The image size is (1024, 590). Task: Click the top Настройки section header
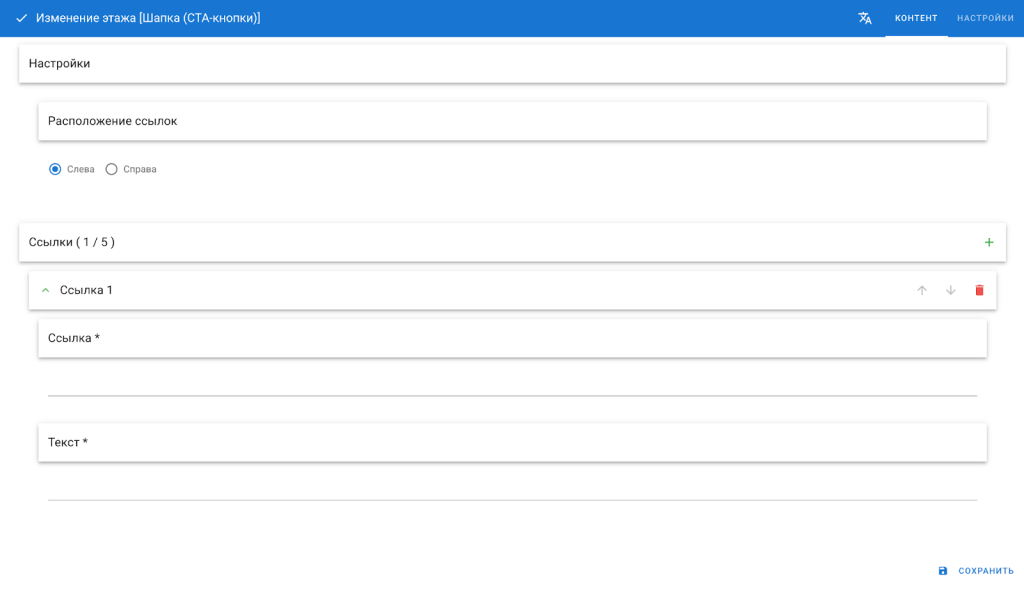coord(60,63)
